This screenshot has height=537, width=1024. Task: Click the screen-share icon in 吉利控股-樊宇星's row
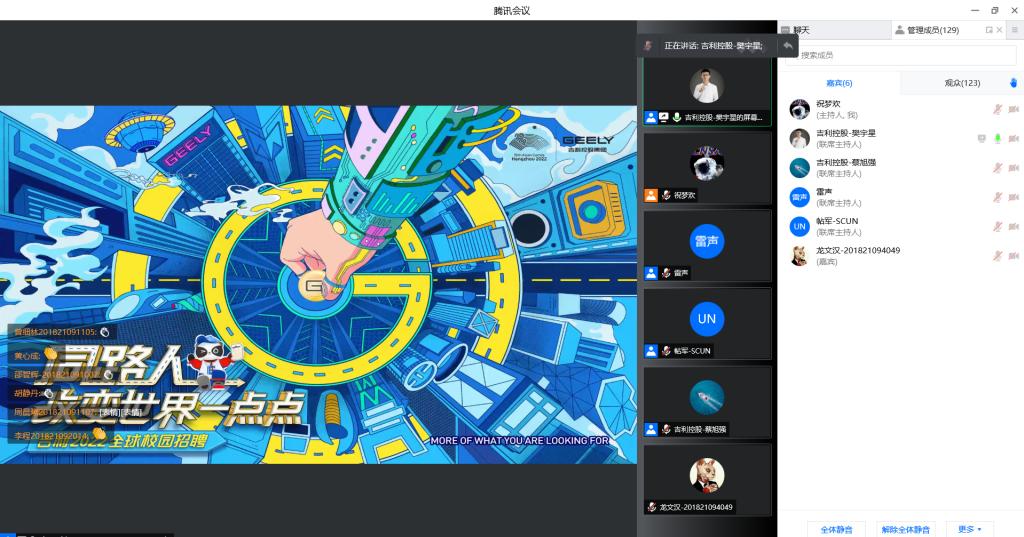pos(982,138)
